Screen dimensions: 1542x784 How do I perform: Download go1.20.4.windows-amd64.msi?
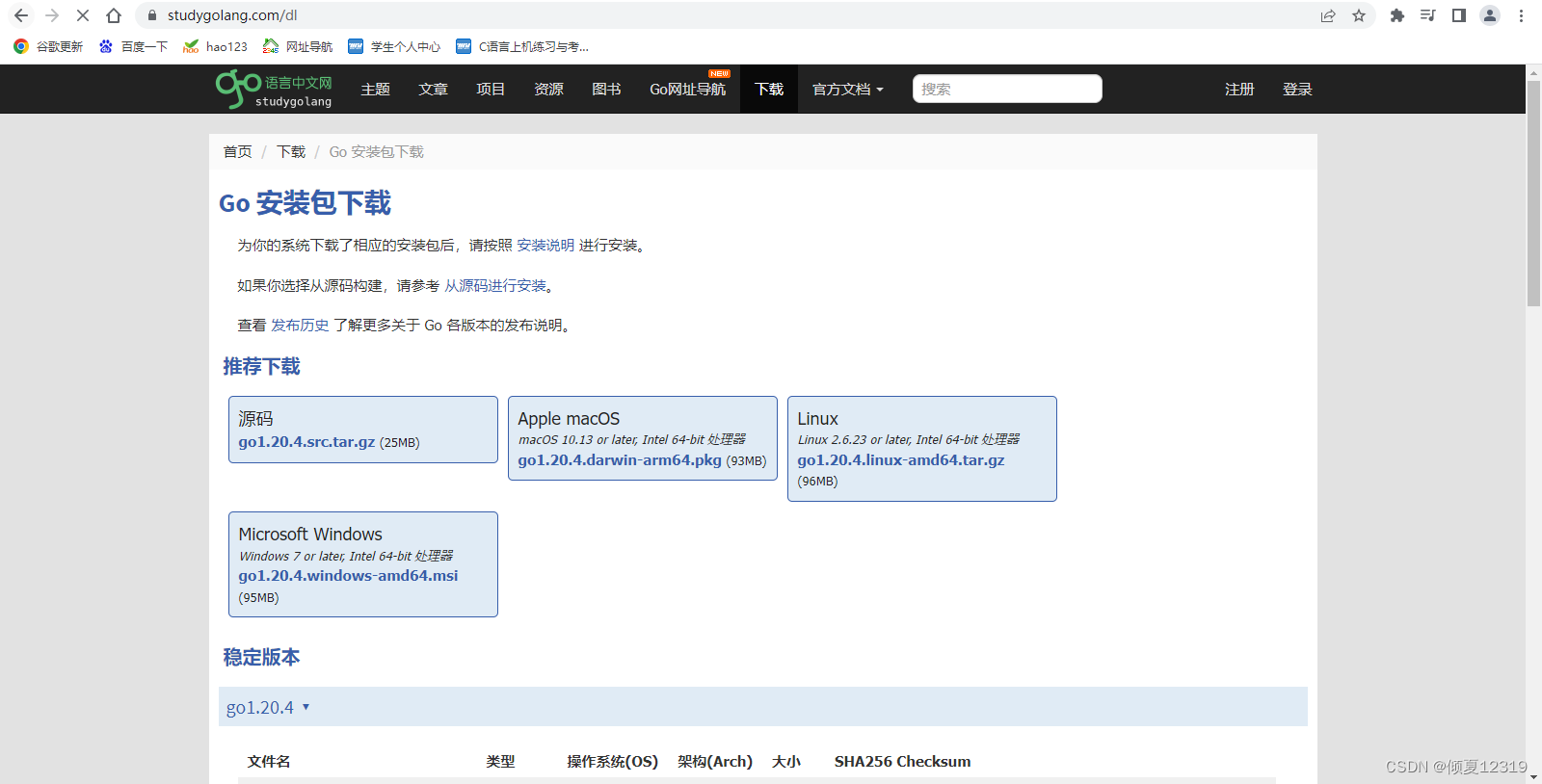point(348,576)
